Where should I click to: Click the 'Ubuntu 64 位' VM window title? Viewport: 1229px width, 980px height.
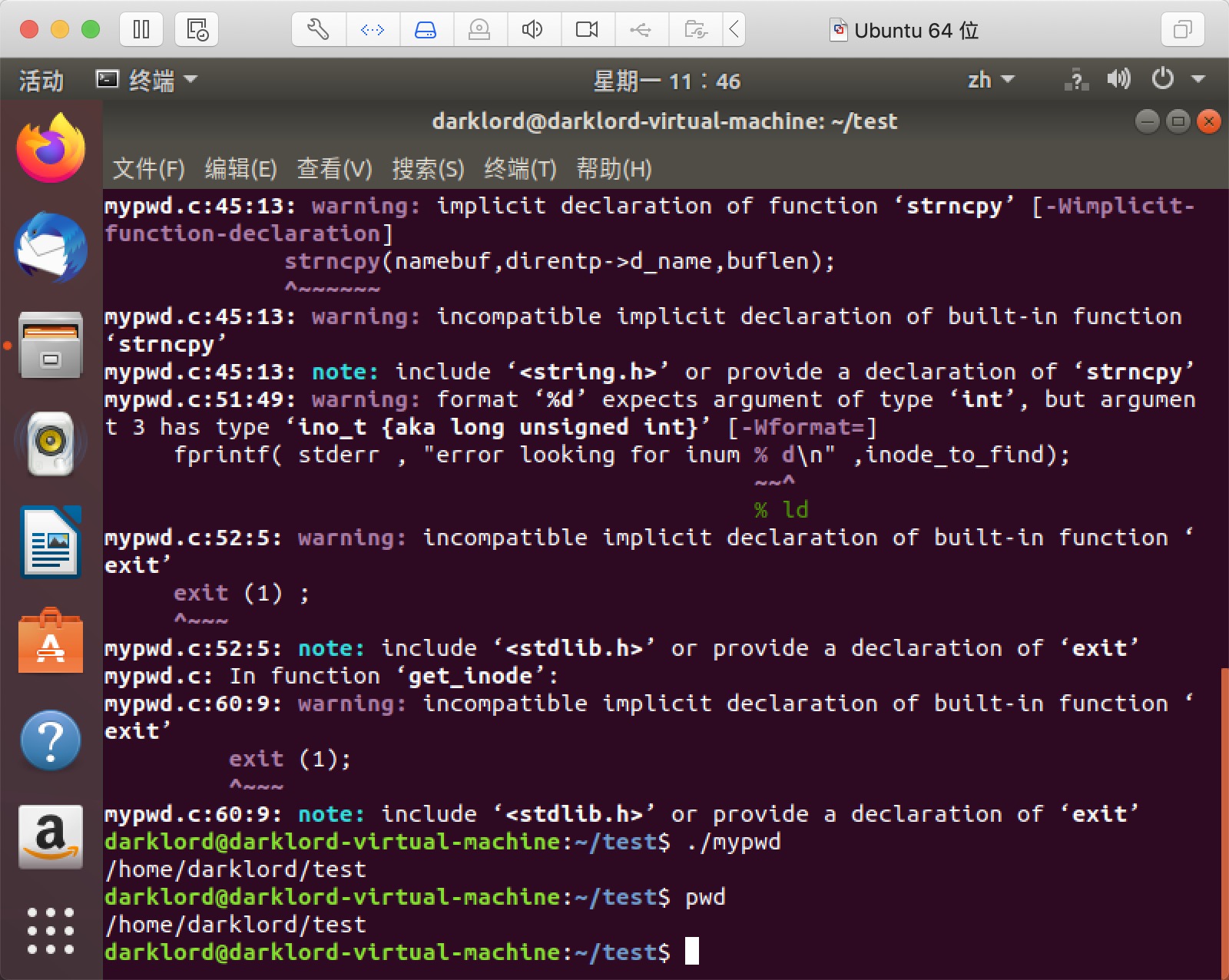(x=916, y=30)
